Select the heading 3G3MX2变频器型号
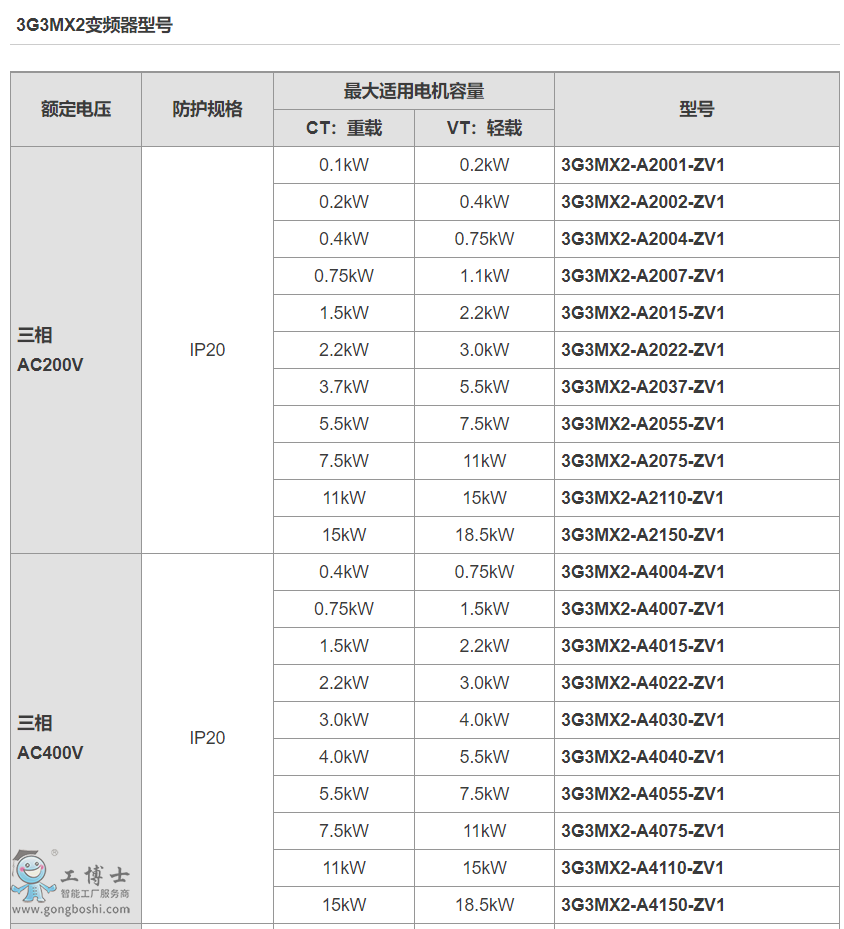This screenshot has width=844, height=929. point(94,25)
